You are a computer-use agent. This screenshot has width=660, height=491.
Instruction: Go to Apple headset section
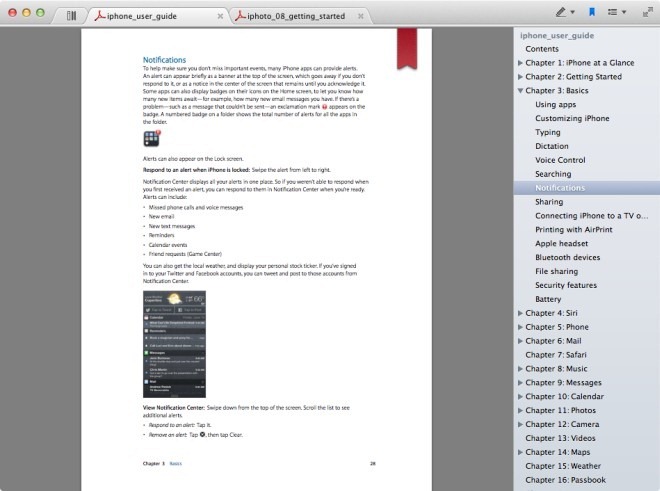562,243
